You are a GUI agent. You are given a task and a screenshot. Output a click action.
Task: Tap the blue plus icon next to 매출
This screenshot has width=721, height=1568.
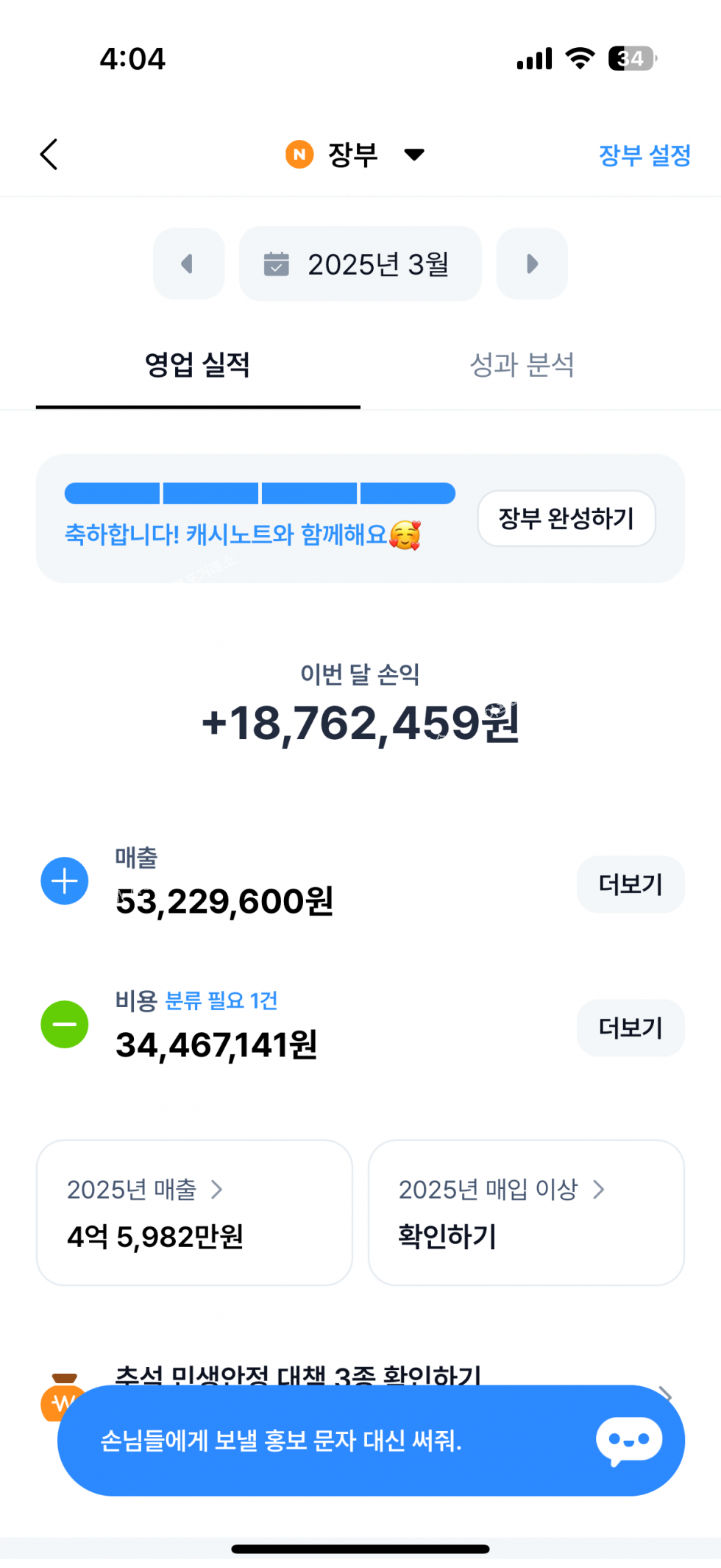click(65, 881)
